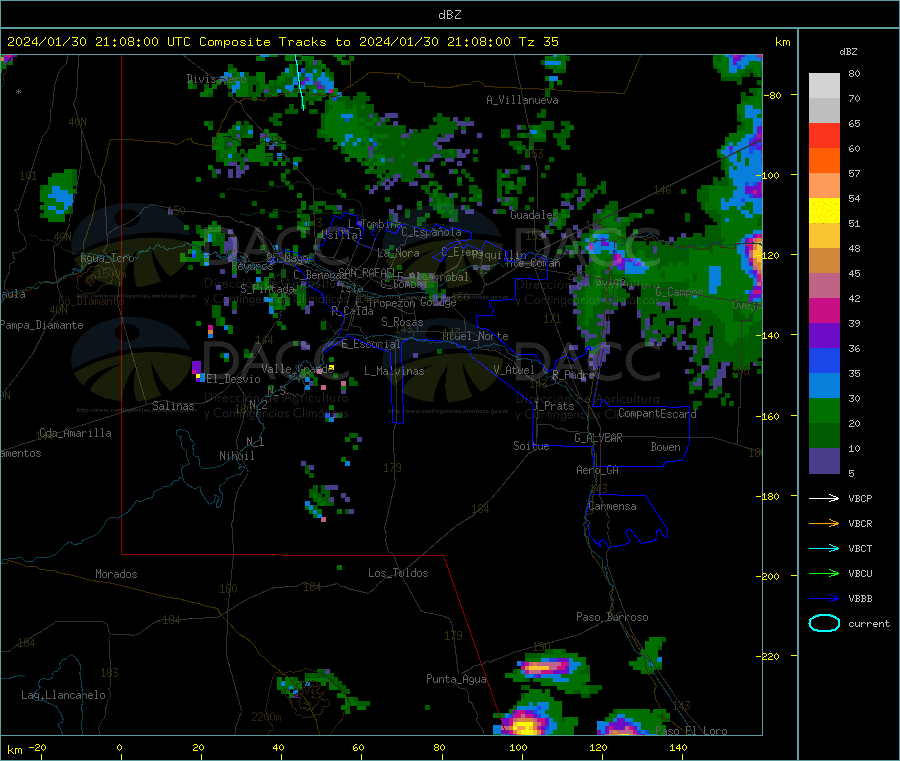
Task: Click the L_Malvinas map label
Action: [394, 371]
